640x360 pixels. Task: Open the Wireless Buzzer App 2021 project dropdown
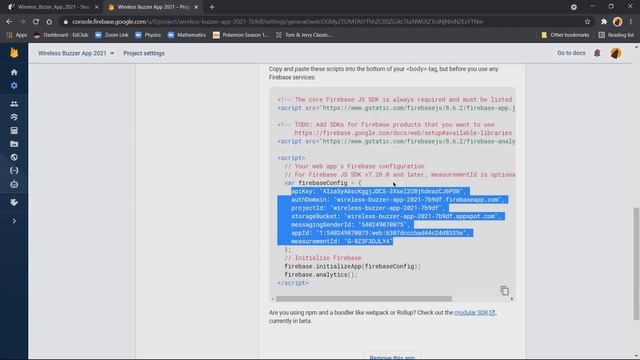coord(76,53)
